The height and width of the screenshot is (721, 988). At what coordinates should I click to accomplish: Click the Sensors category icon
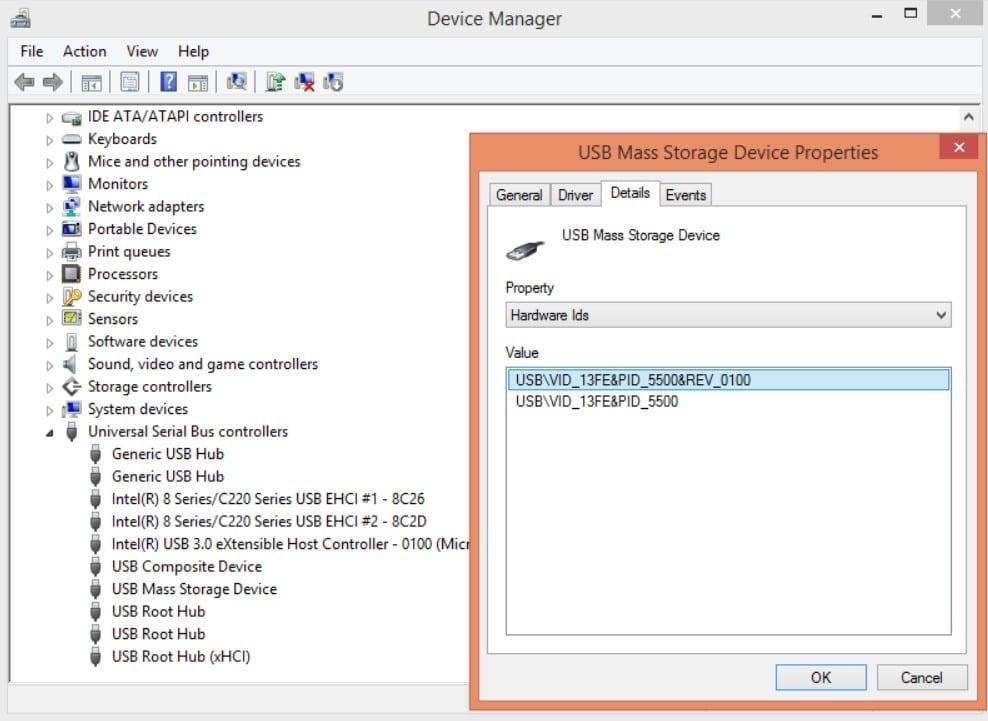(71, 318)
